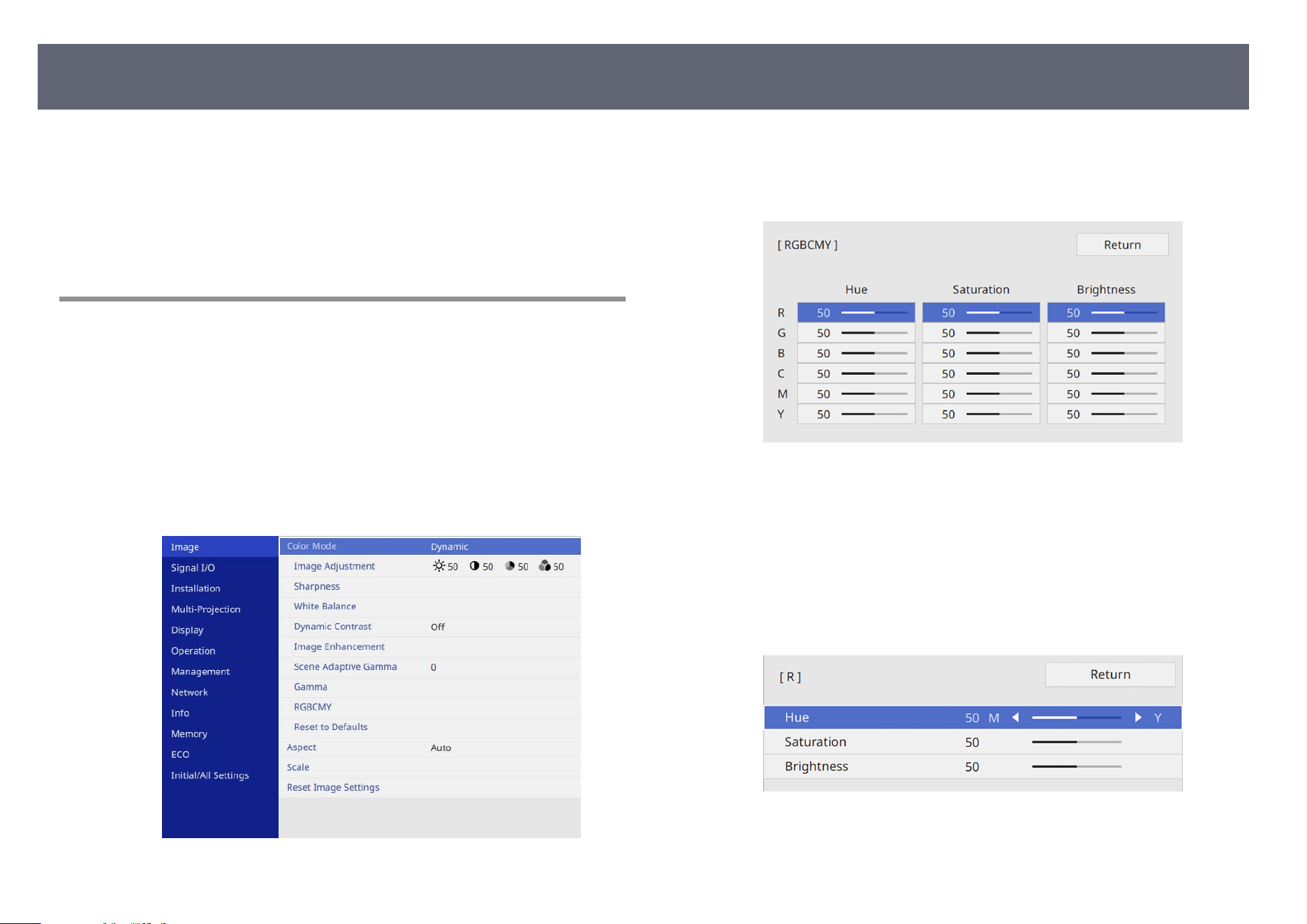
Task: Open the ECO menu
Action: click(220, 754)
